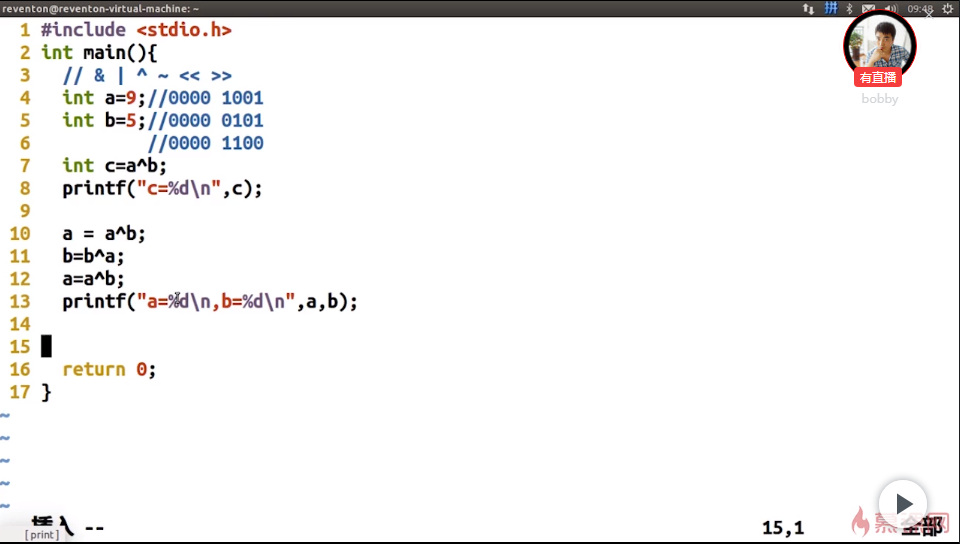The image size is (960, 544).
Task: Click the black block cursor on line 15
Action: coord(47,346)
